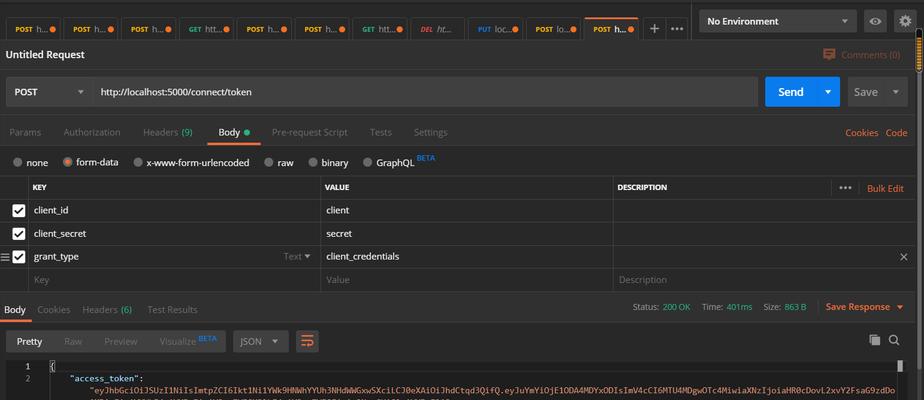
Task: Open the Test Results tab
Action: pos(172,310)
